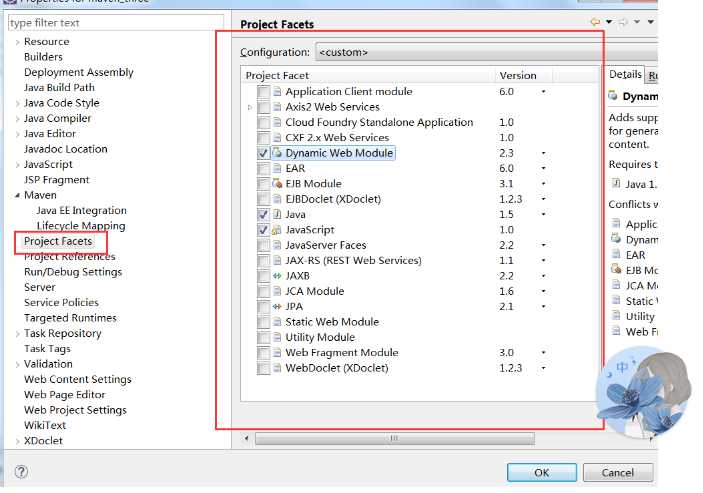Image resolution: width=703 pixels, height=493 pixels.
Task: Click the EAR facet icon in facet list
Action: click(277, 169)
